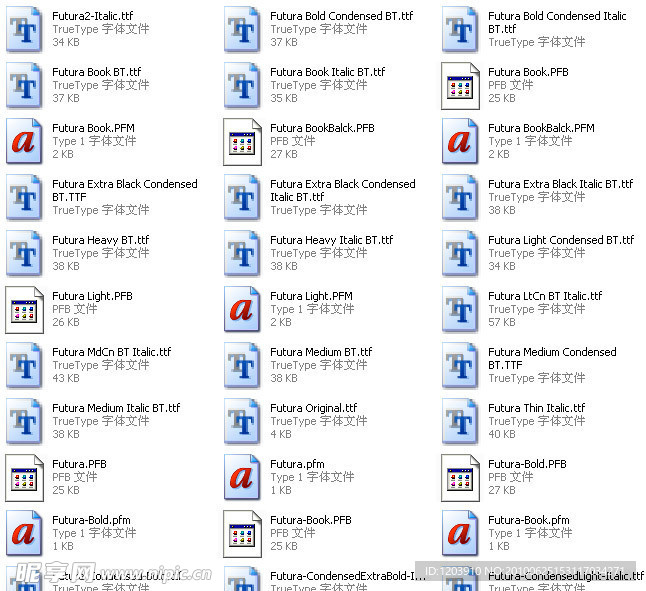Click the file name Futura2-Italic.ttf
The height and width of the screenshot is (591, 646).
[x=93, y=16]
